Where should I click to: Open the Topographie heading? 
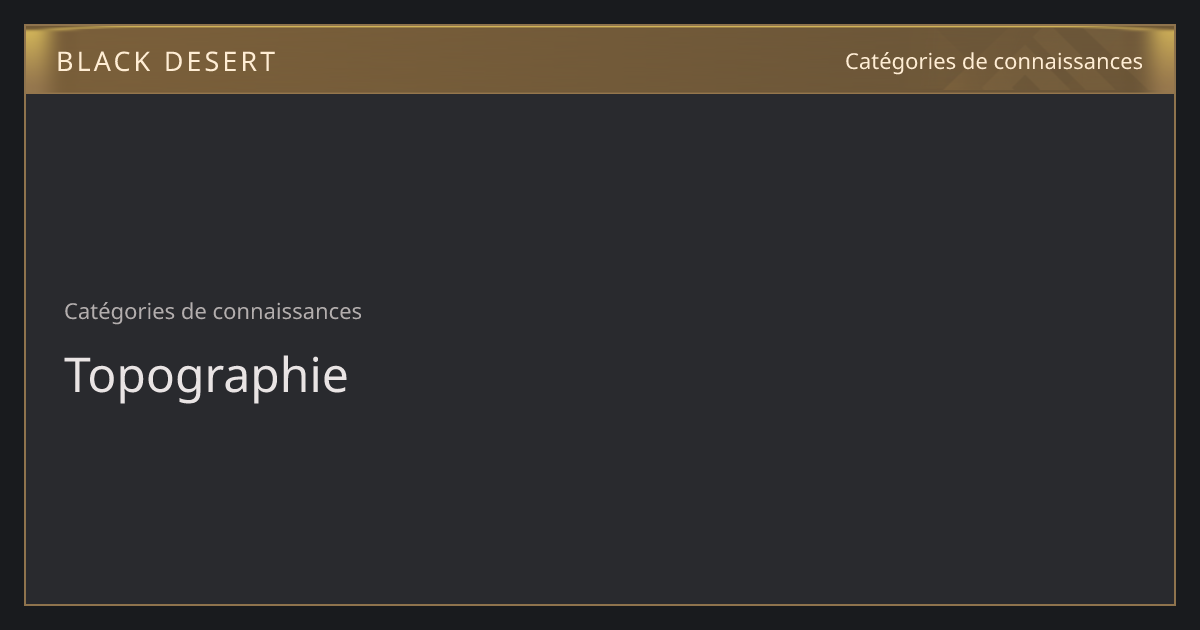point(206,377)
